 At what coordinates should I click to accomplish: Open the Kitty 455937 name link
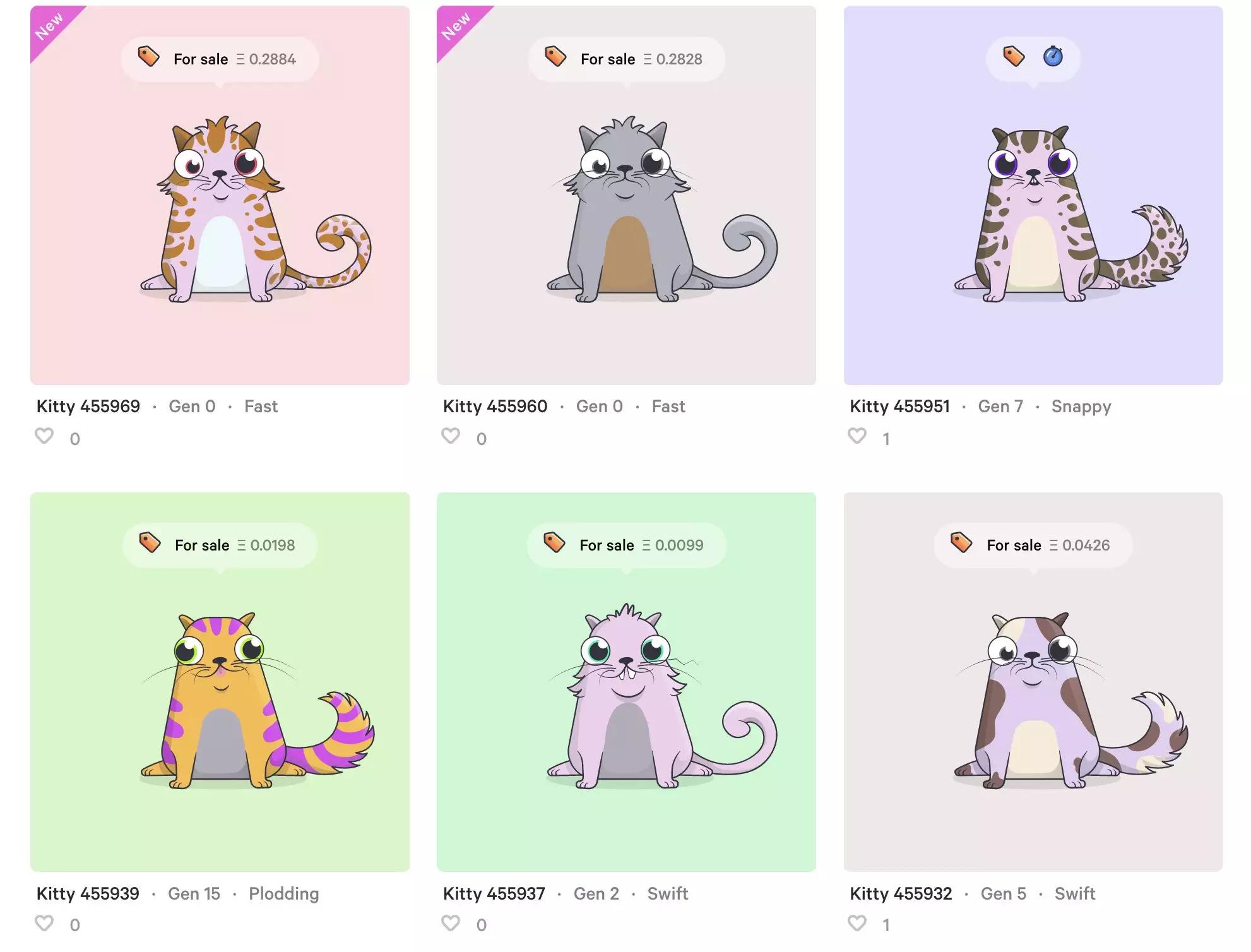point(494,893)
